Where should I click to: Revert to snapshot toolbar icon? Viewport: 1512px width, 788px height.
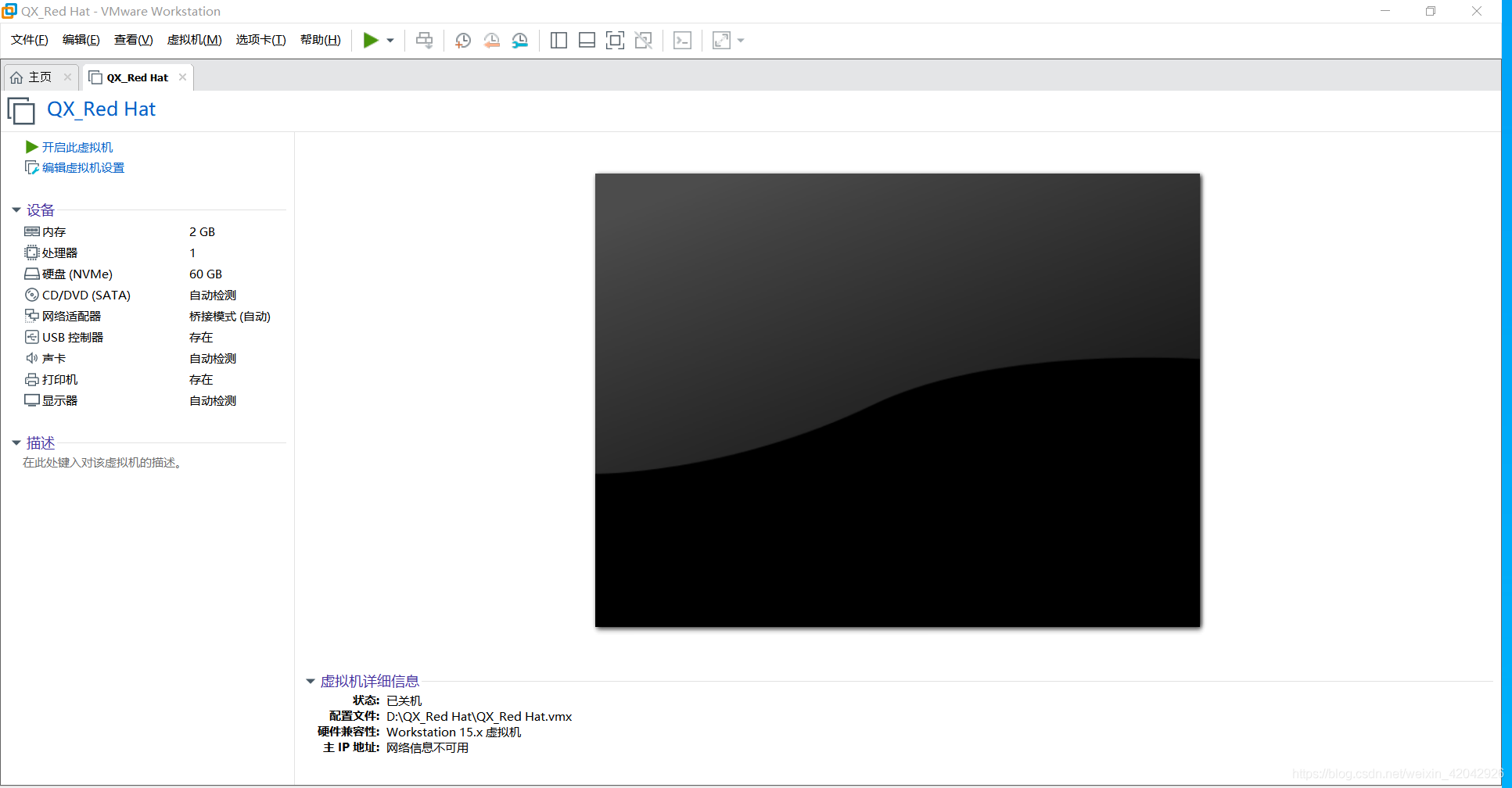(x=491, y=41)
